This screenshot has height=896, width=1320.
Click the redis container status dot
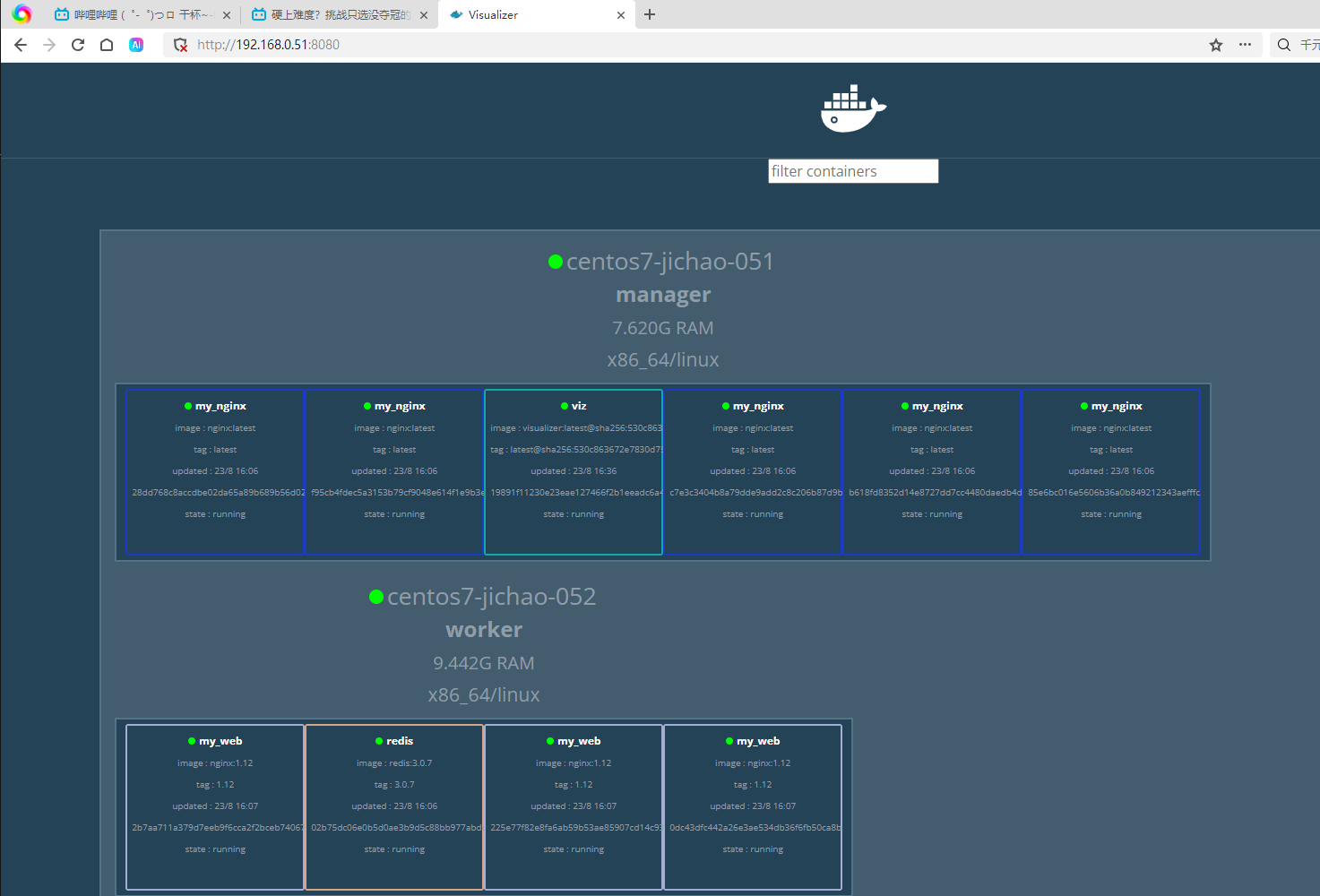(379, 741)
